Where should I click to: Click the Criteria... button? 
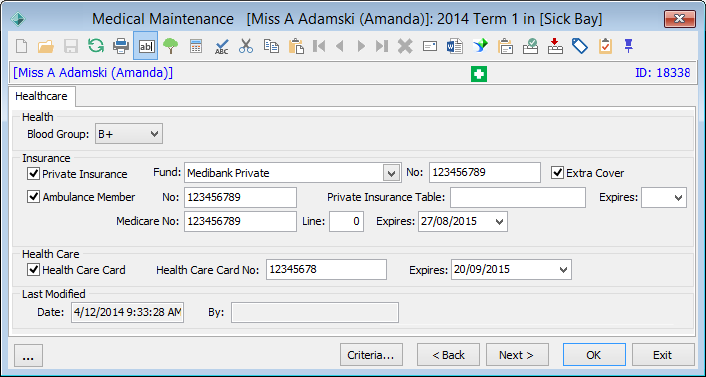point(371,355)
